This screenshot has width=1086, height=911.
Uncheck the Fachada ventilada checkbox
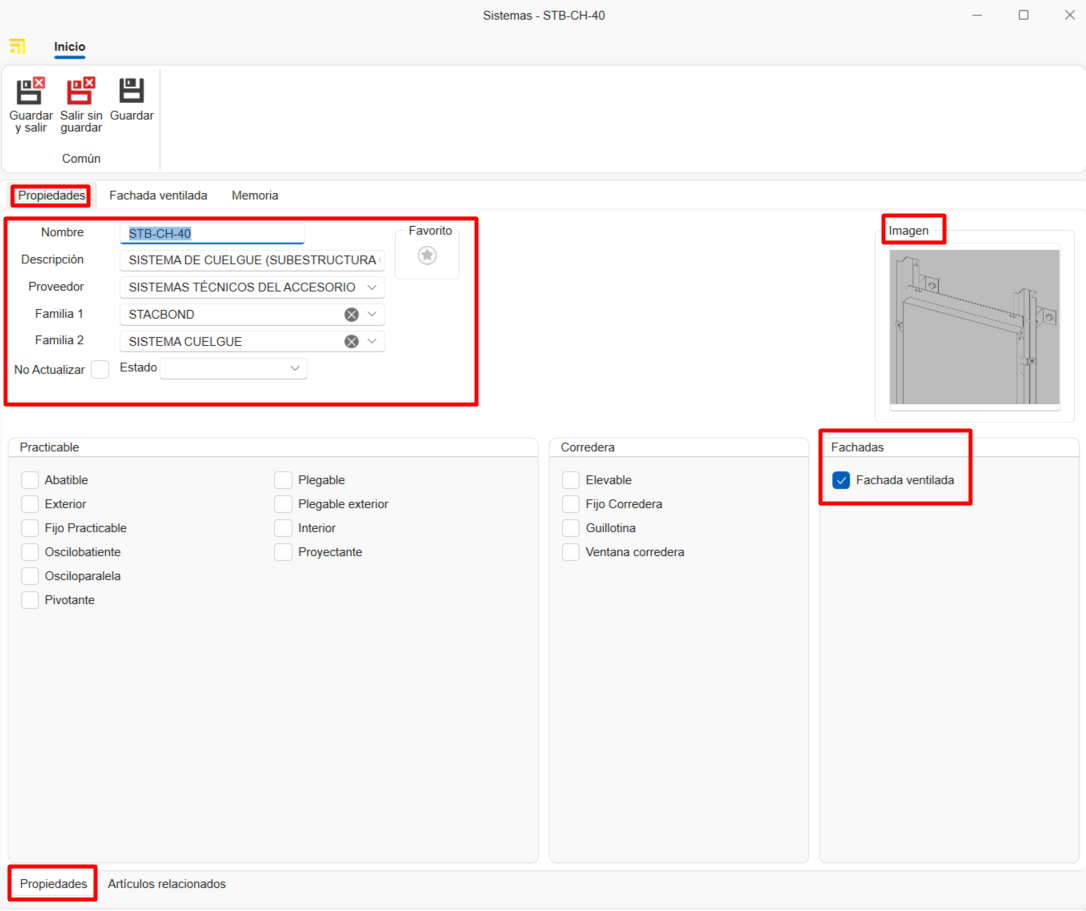841,480
